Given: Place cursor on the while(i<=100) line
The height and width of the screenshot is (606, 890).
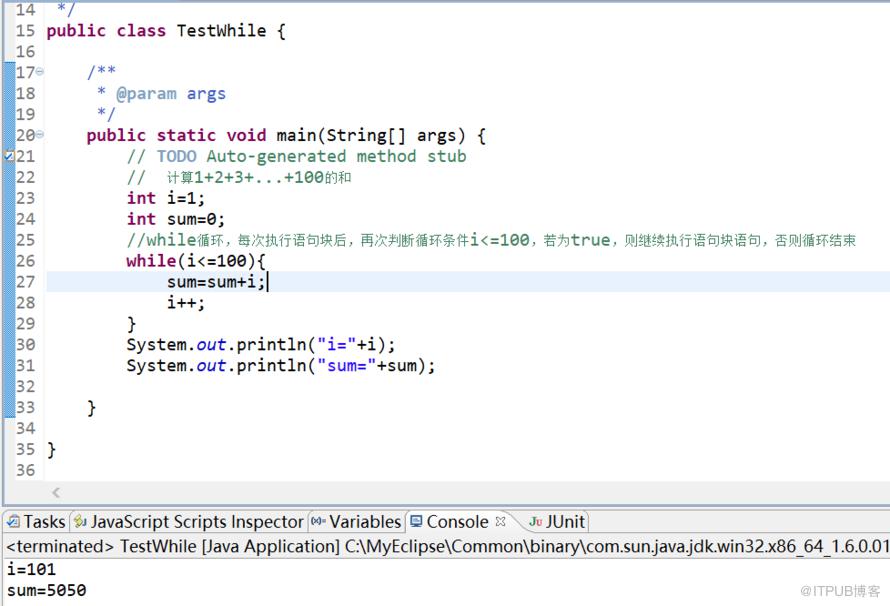Looking at the screenshot, I should point(196,260).
